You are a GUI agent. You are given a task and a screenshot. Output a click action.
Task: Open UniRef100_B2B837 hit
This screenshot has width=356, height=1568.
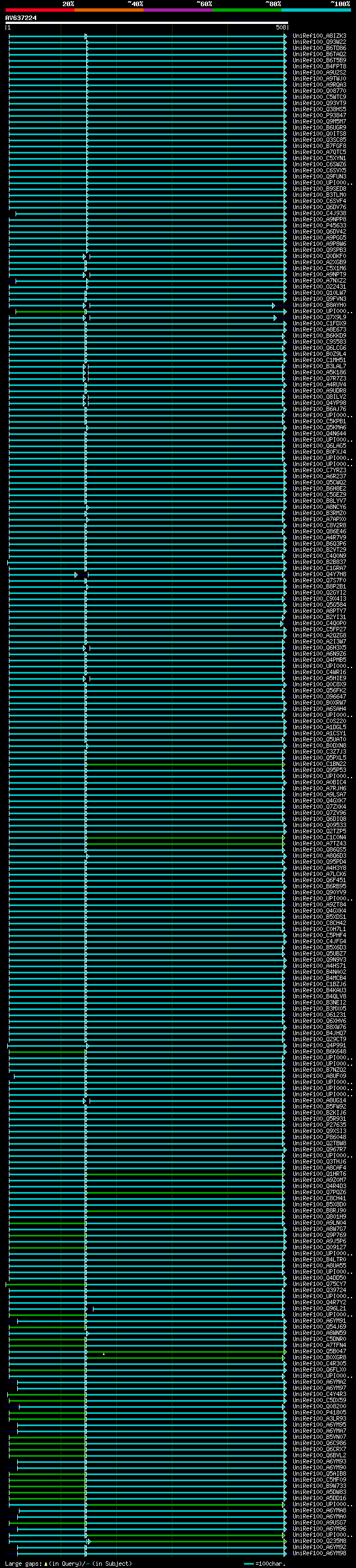click(x=319, y=562)
